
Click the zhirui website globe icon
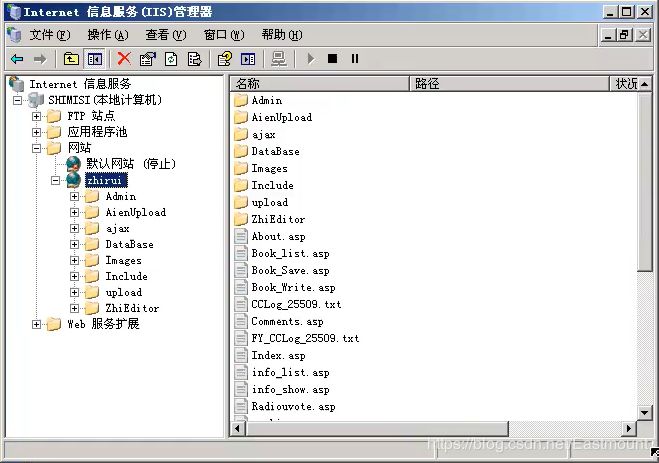[74, 180]
